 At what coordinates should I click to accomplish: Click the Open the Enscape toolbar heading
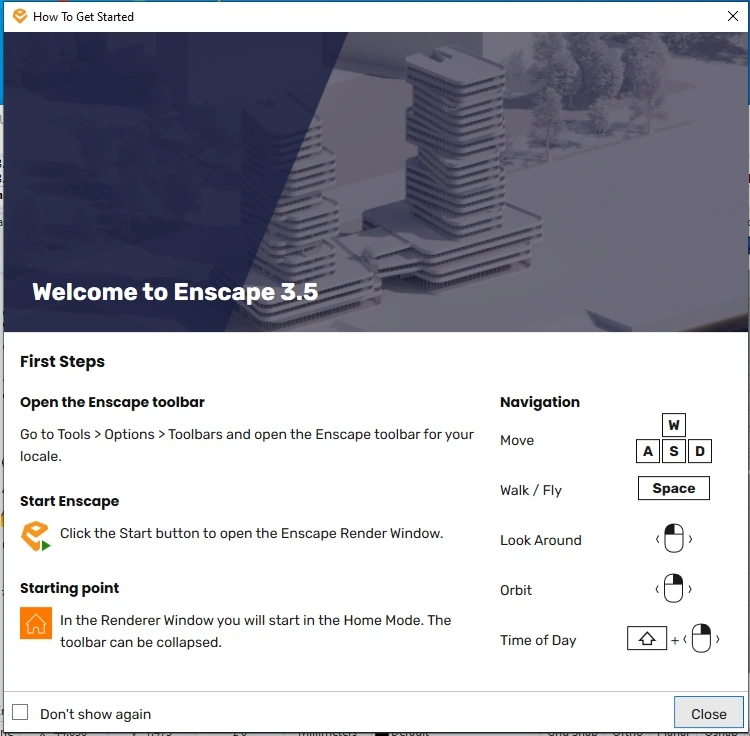pyautogui.click(x=112, y=402)
